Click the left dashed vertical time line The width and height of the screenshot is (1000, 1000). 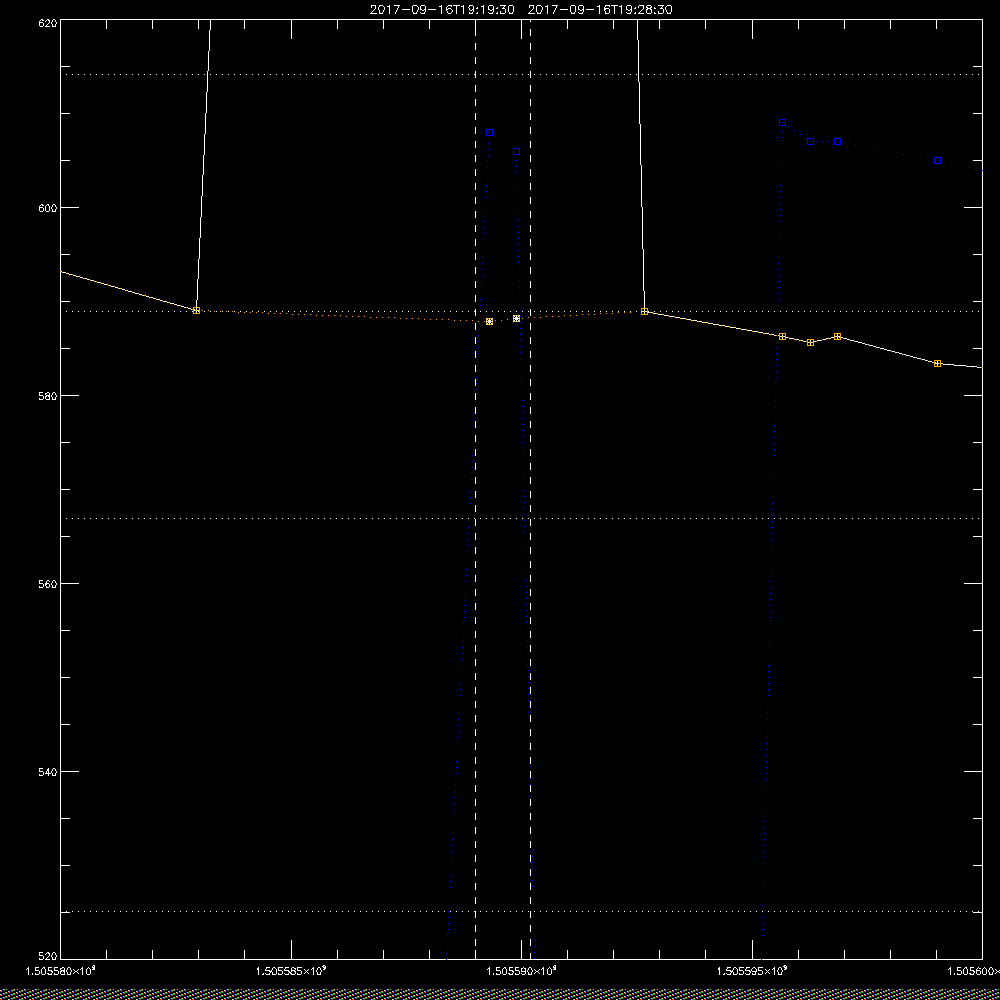pyautogui.click(x=475, y=488)
